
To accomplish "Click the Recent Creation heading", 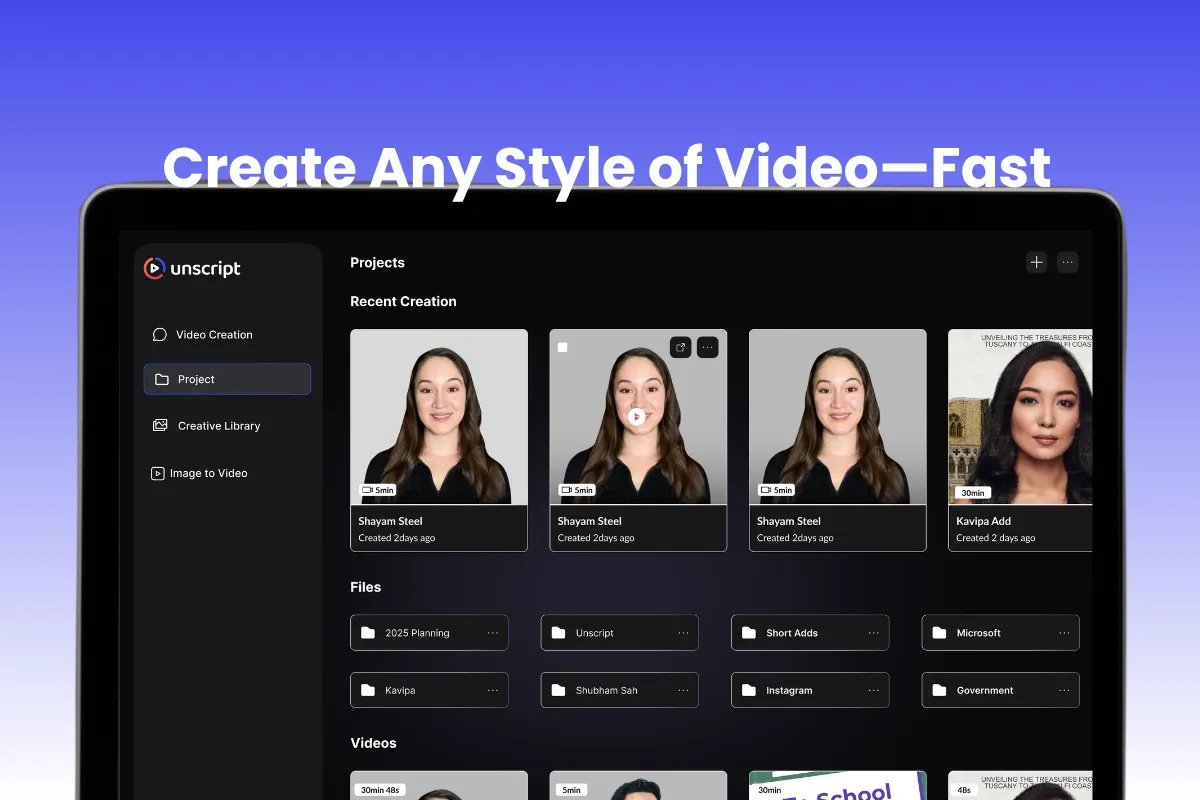I will tap(403, 301).
